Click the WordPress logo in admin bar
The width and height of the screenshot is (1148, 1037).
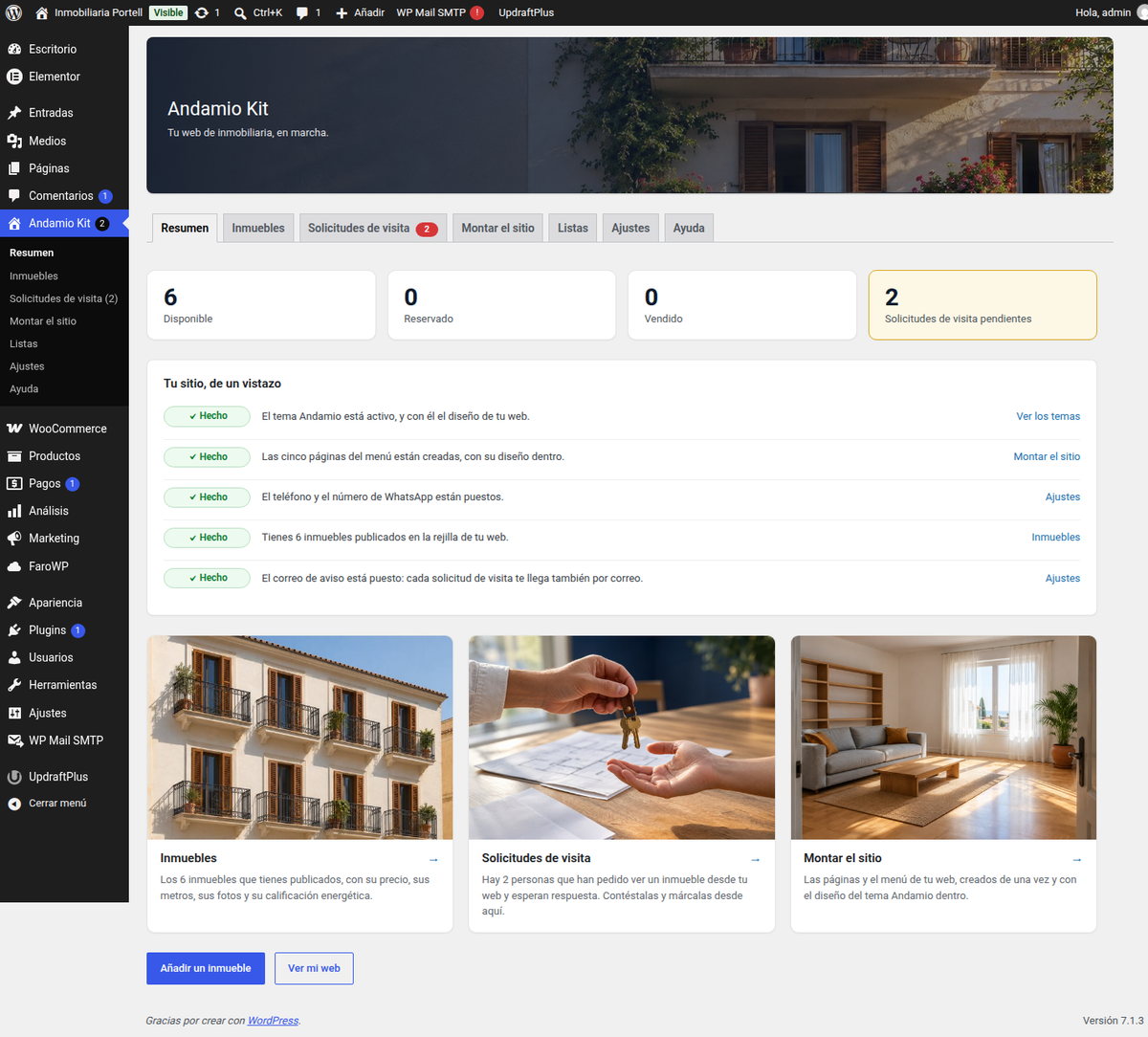pos(13,12)
